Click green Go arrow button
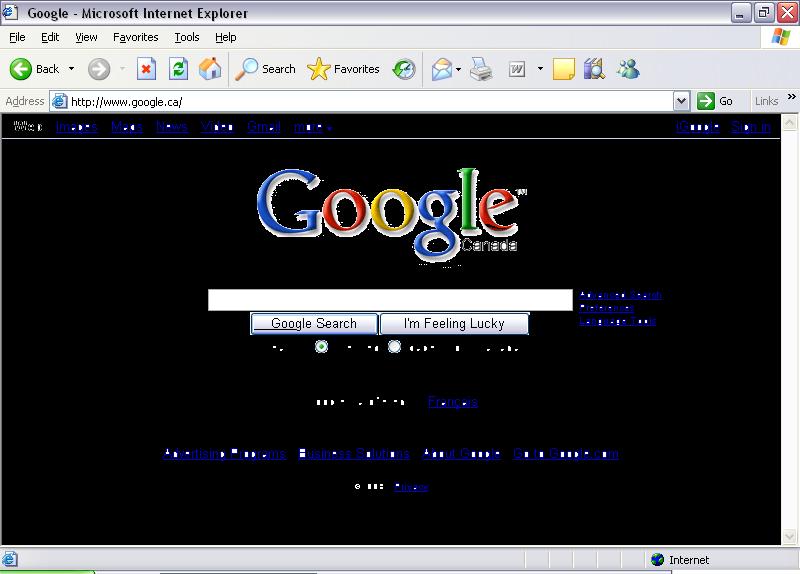 (x=706, y=101)
